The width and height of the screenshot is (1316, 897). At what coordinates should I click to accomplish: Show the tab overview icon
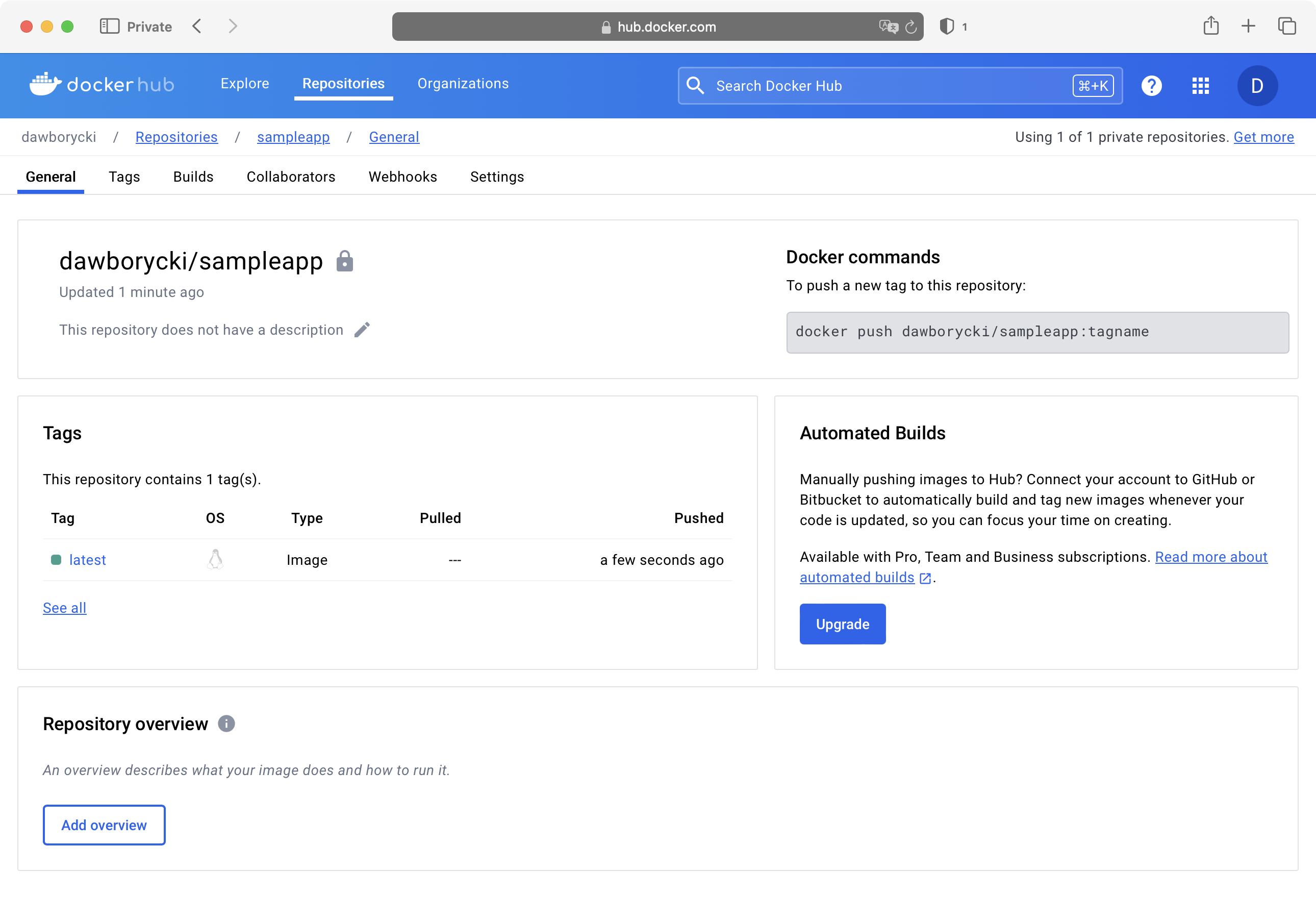pyautogui.click(x=1286, y=26)
